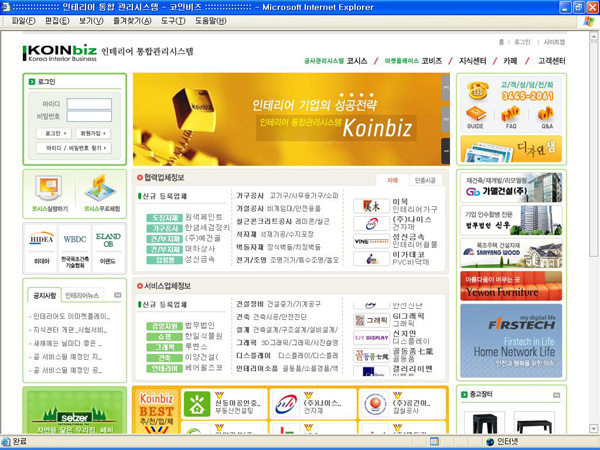The image size is (600, 450).
Task: Click the KOINbiz site logo
Action: (60, 53)
